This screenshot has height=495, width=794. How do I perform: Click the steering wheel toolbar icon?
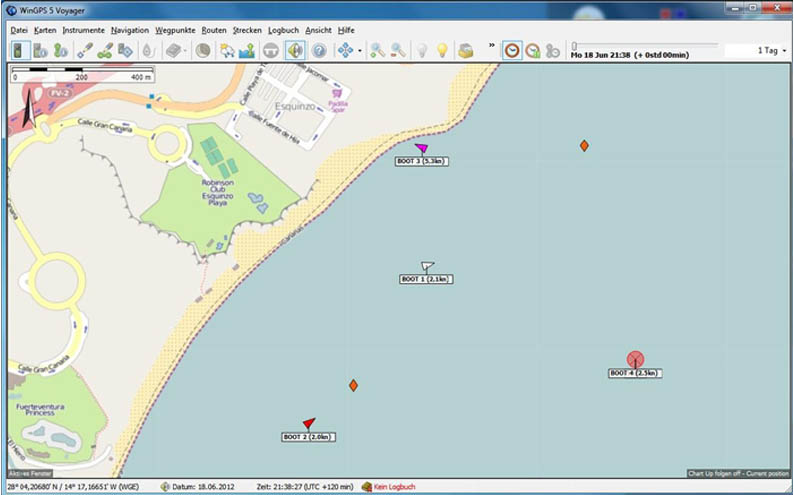coord(270,50)
